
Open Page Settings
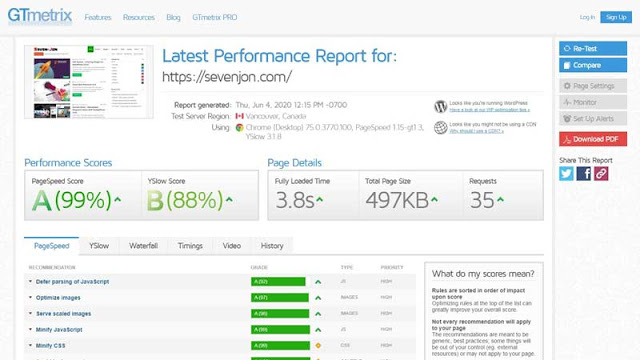click(593, 86)
